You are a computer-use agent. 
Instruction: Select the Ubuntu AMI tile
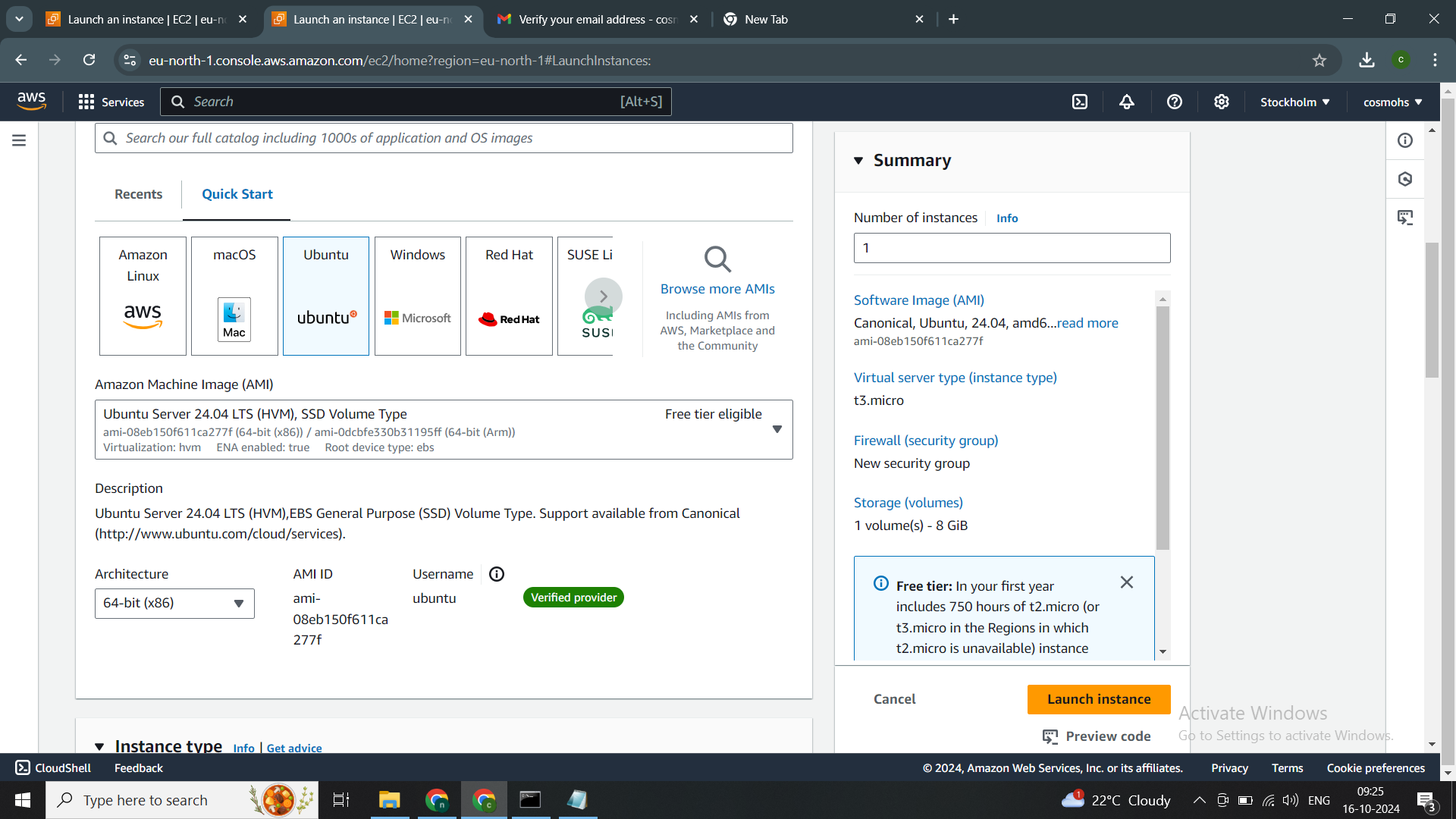click(326, 296)
